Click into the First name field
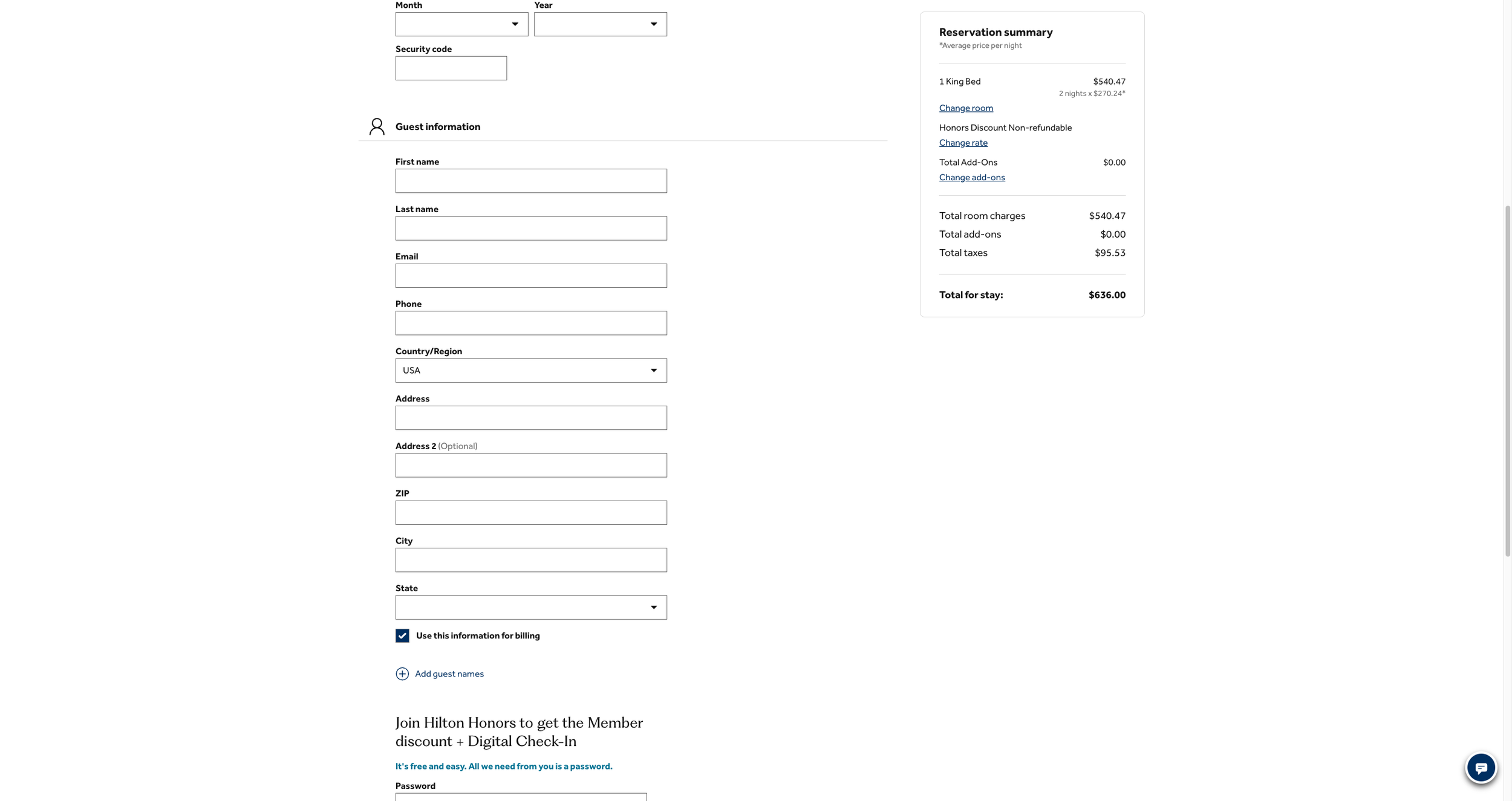This screenshot has height=801, width=1512. 530,181
